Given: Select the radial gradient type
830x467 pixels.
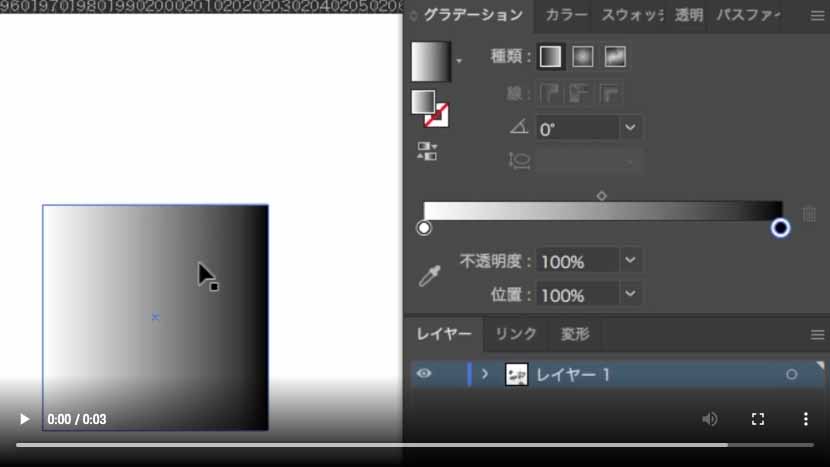Looking at the screenshot, I should (x=583, y=57).
